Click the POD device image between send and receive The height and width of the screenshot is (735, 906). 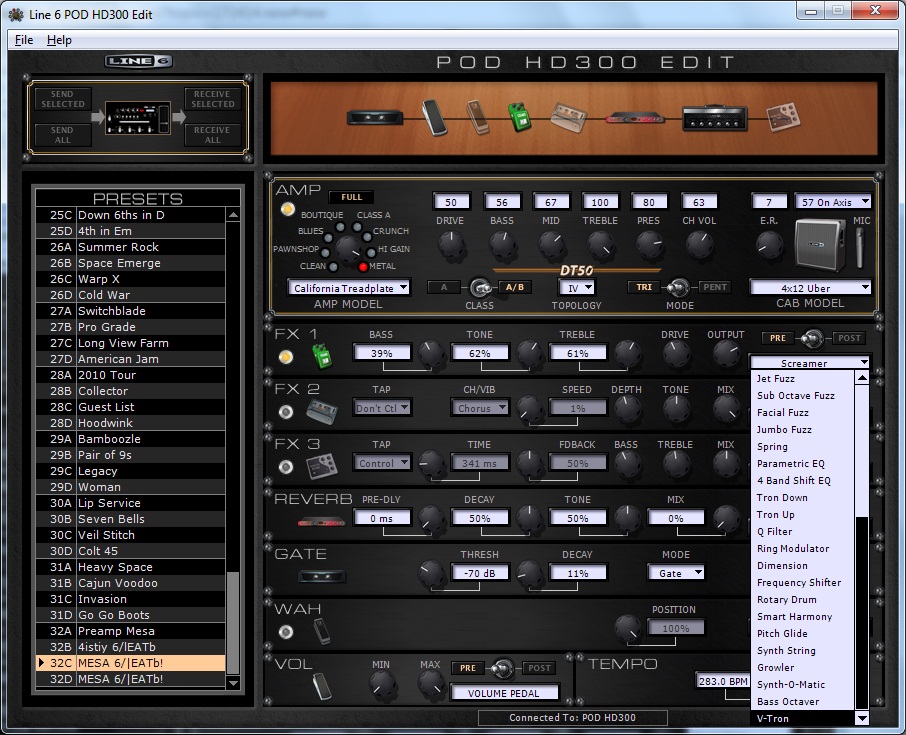[x=138, y=118]
